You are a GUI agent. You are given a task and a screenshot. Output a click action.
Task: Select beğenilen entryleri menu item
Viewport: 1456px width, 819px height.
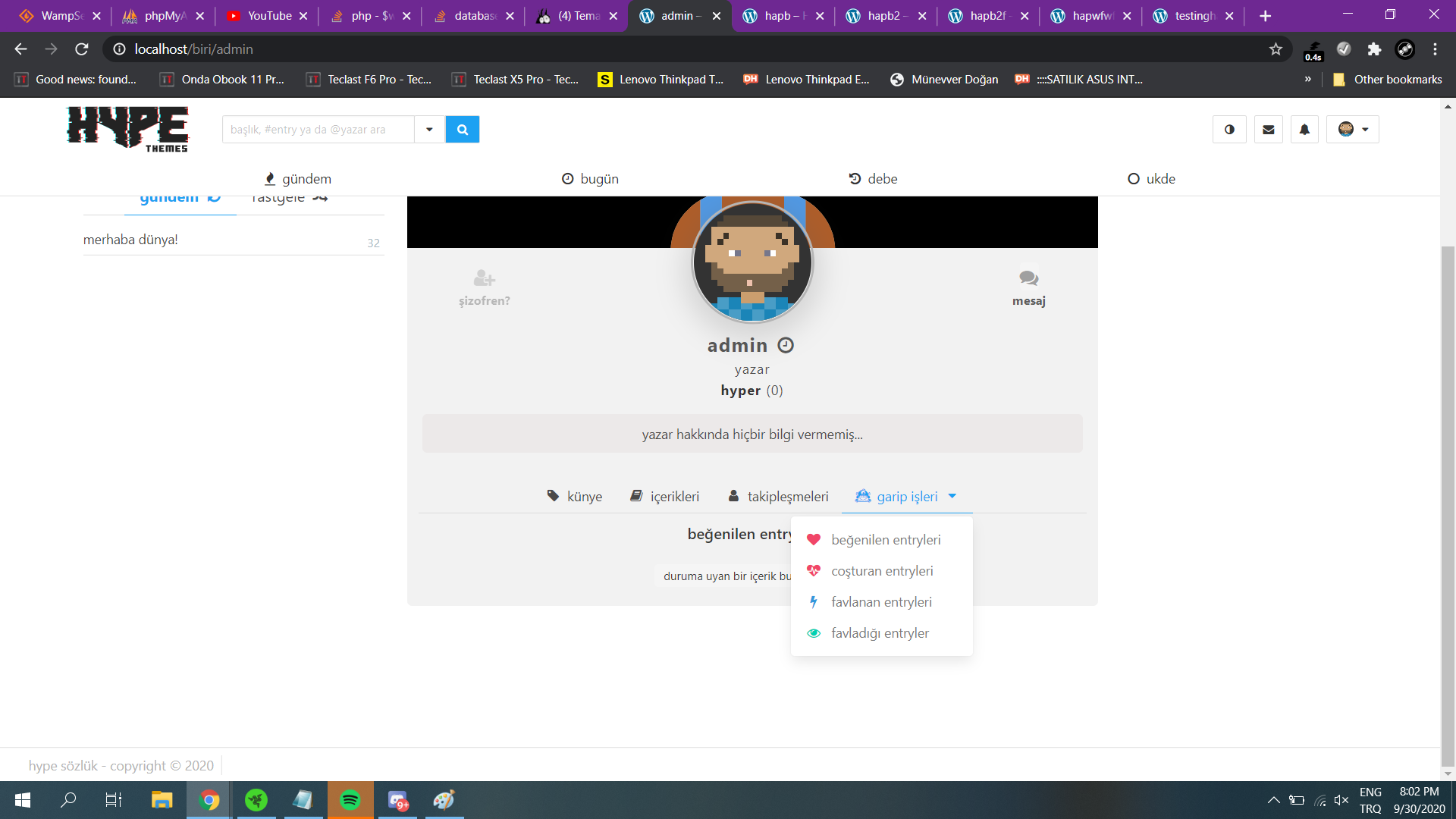pos(881,540)
